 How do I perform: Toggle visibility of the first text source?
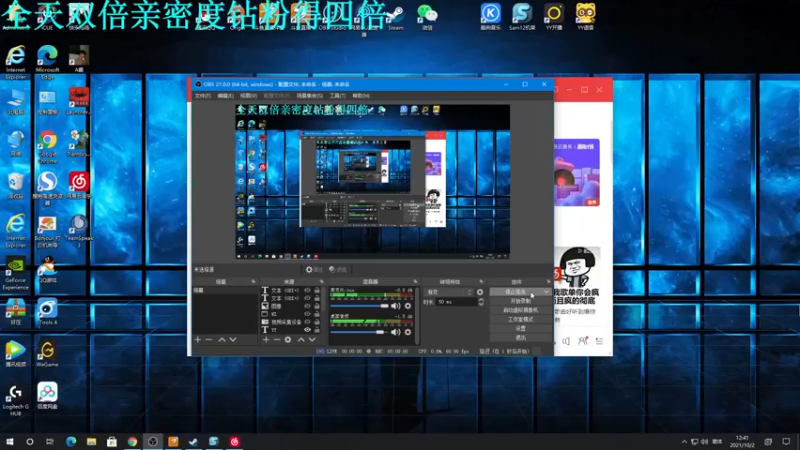click(307, 290)
